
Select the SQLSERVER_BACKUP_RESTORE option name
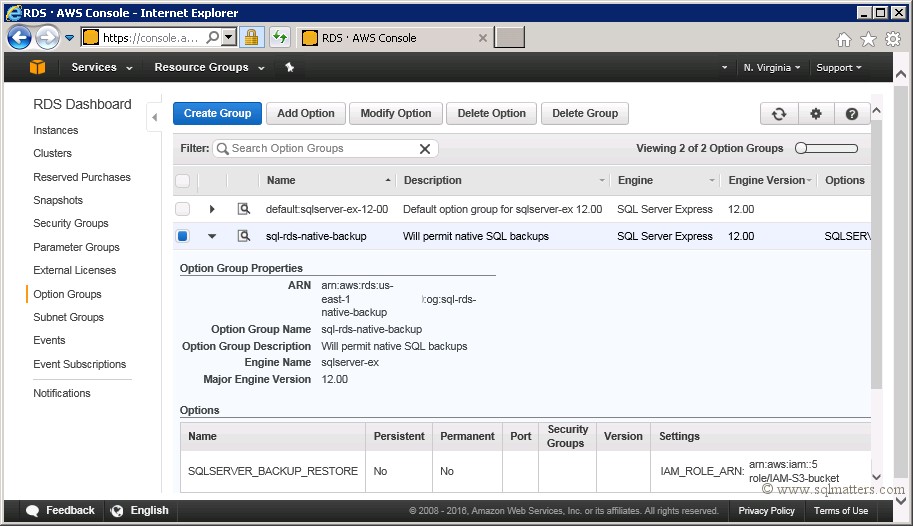click(273, 471)
